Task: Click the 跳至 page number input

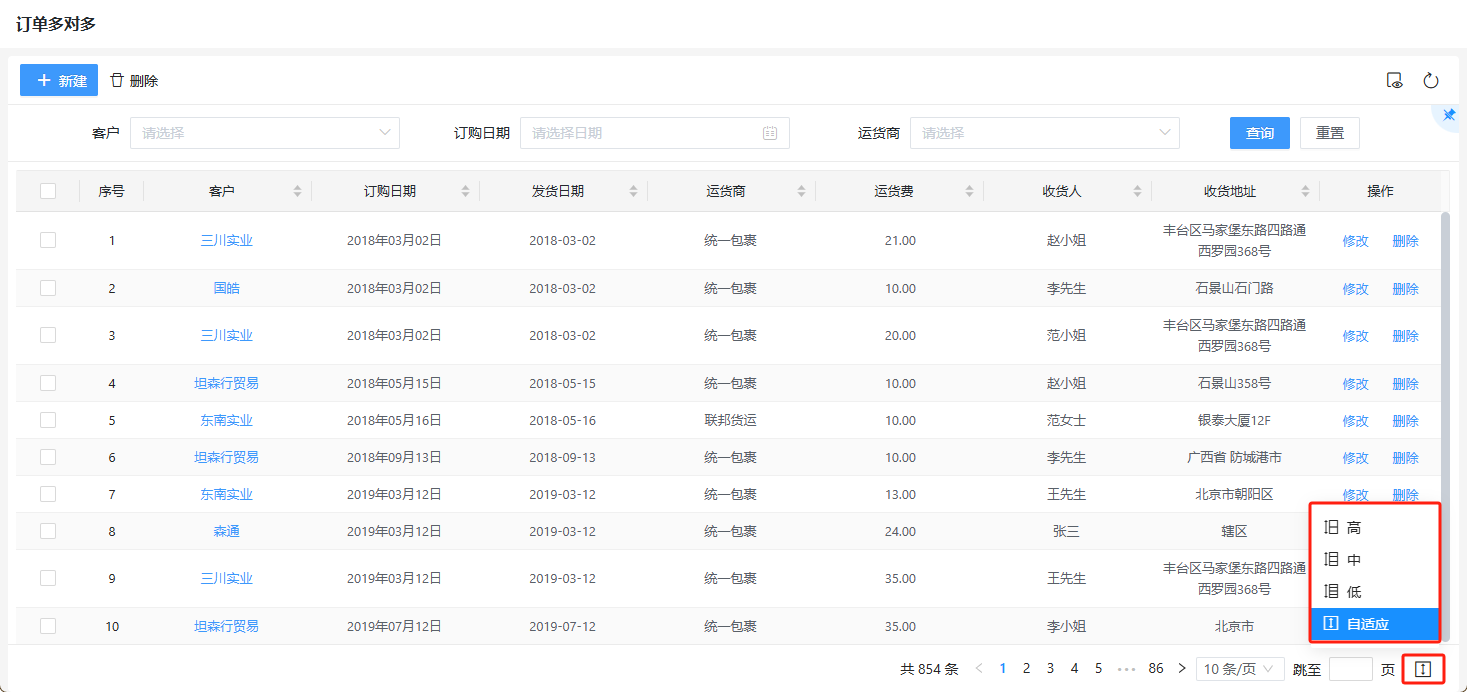Action: (x=1350, y=669)
